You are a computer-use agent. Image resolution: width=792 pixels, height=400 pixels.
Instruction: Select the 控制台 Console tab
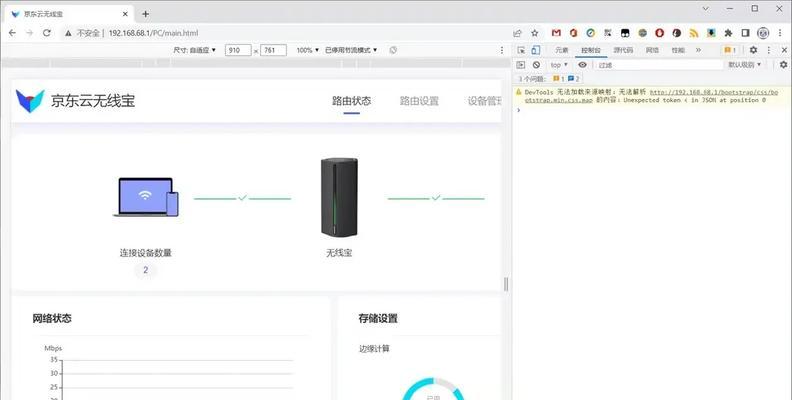click(x=590, y=50)
